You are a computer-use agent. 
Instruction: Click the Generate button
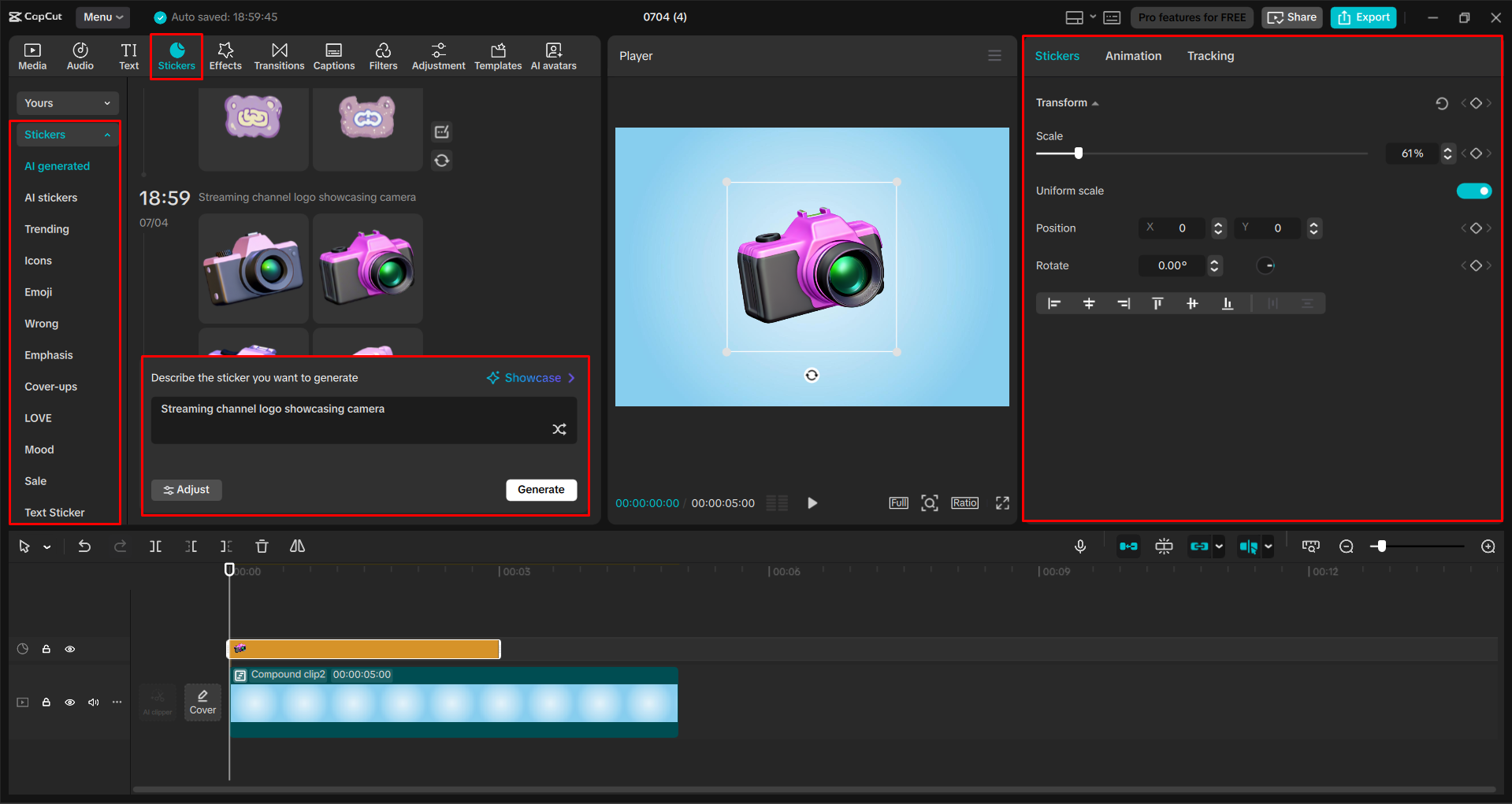tap(541, 489)
